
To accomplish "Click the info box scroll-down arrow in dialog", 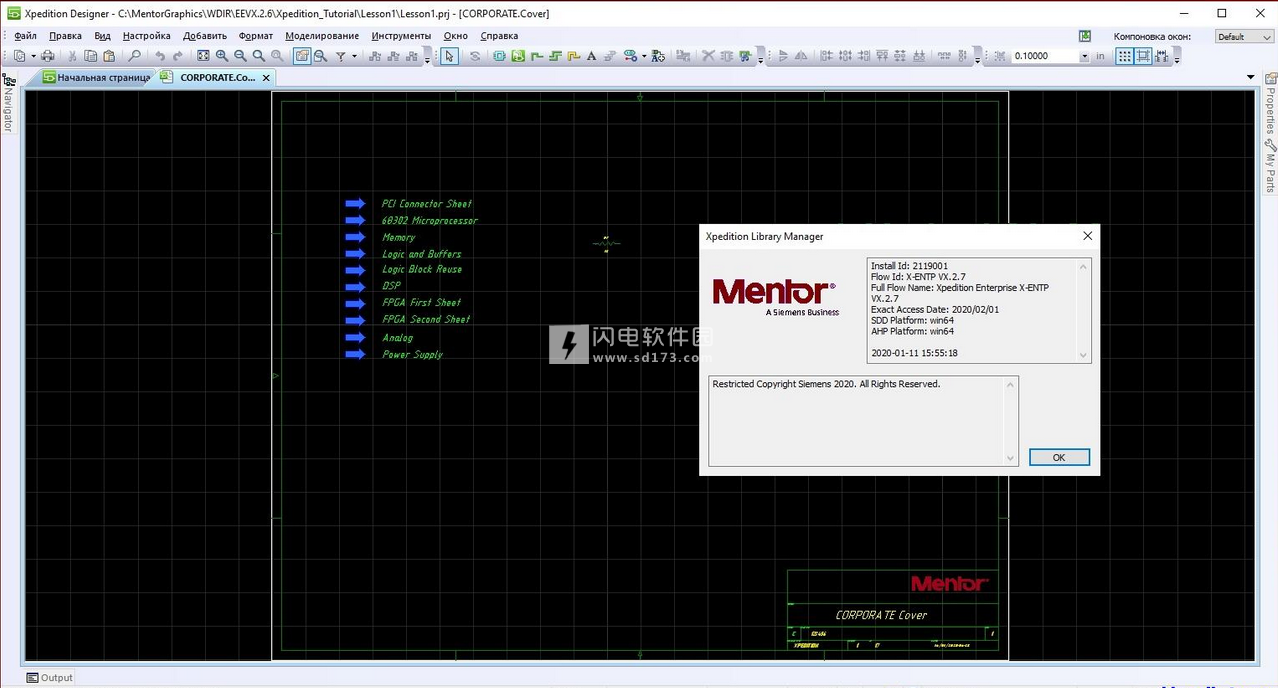I will pyautogui.click(x=1082, y=355).
